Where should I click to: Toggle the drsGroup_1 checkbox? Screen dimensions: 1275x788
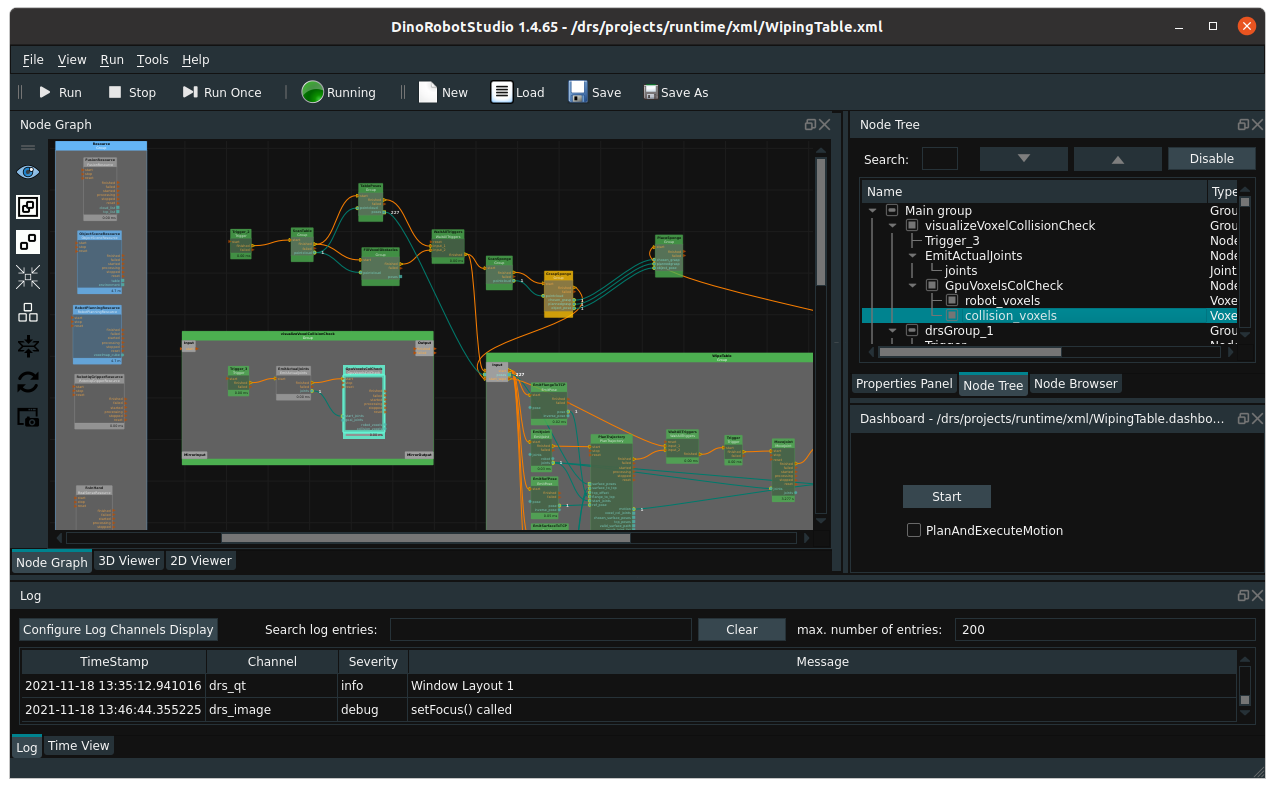[x=912, y=330]
